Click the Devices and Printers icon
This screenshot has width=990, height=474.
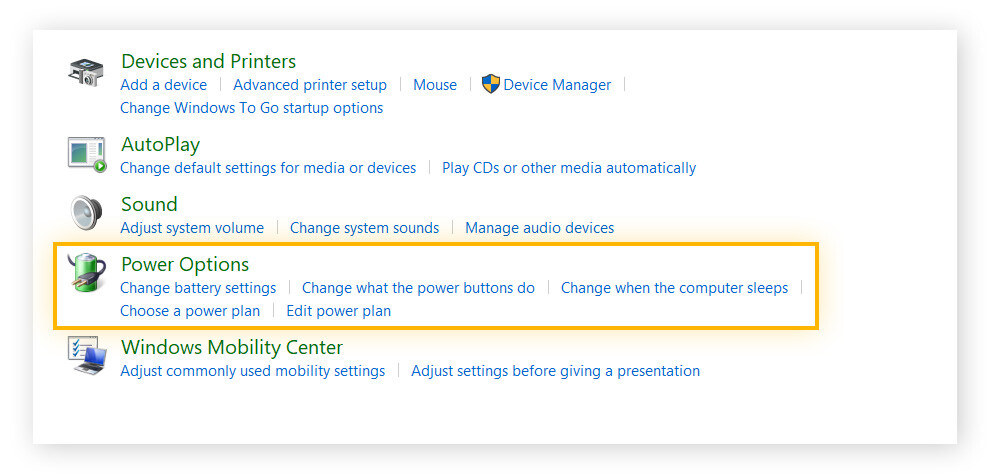tap(86, 73)
